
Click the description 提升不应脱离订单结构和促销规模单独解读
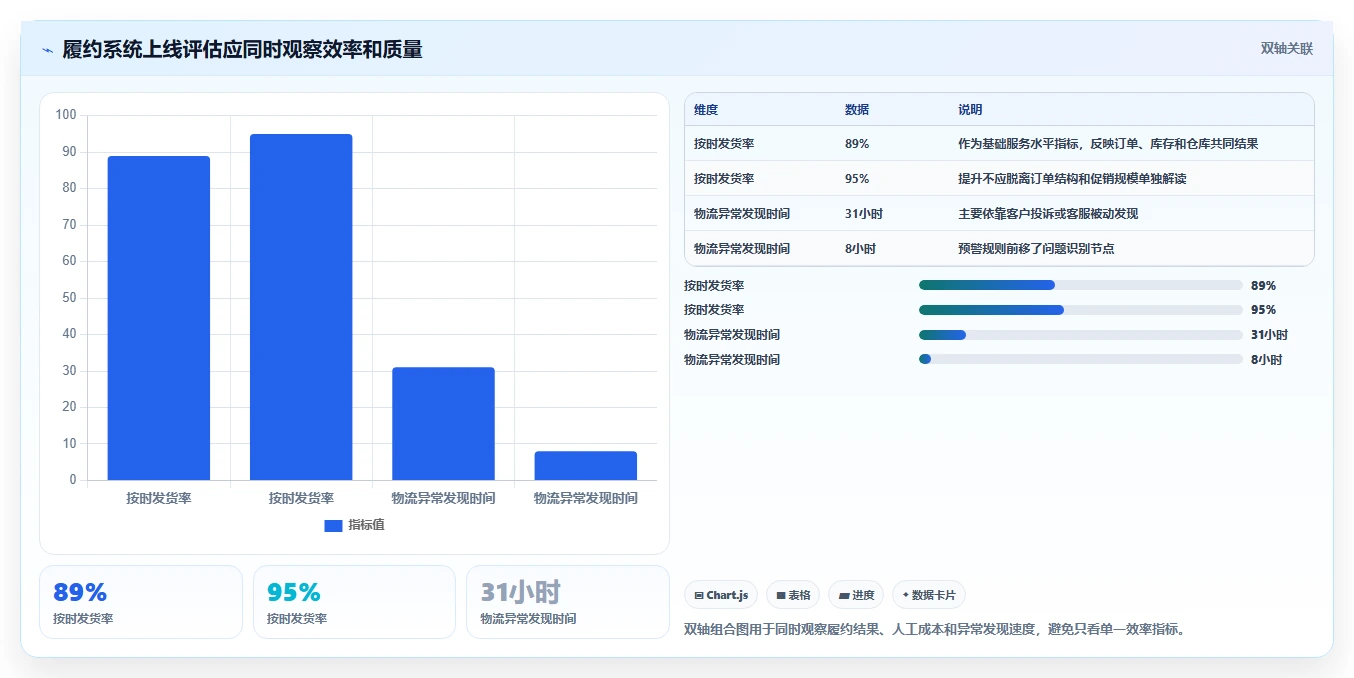pyautogui.click(x=1072, y=179)
